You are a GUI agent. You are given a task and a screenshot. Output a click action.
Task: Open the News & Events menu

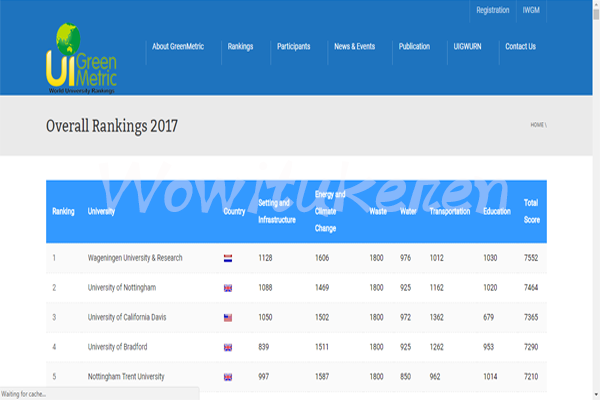pyautogui.click(x=354, y=46)
